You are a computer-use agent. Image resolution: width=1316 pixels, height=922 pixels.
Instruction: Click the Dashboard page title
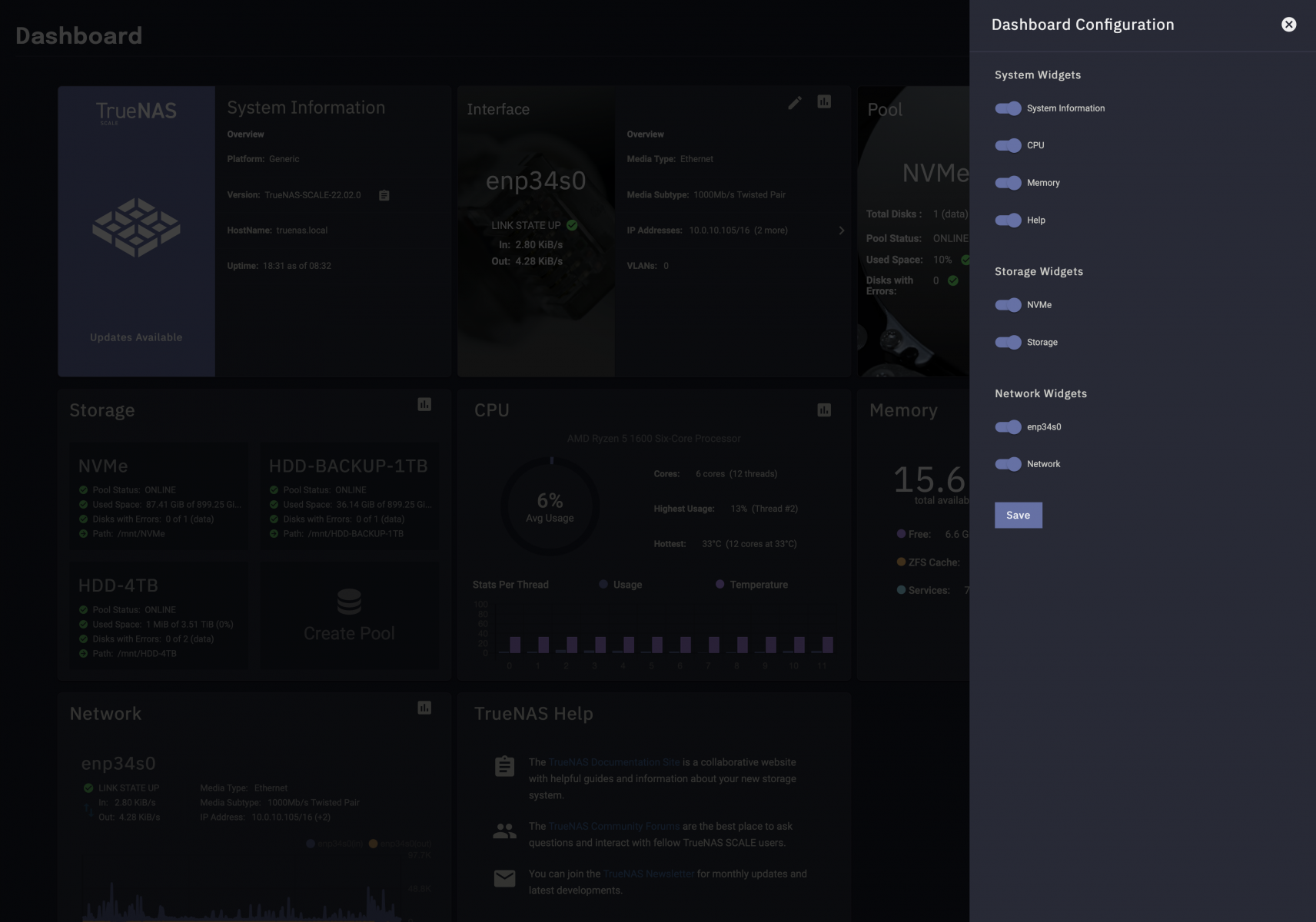point(78,35)
